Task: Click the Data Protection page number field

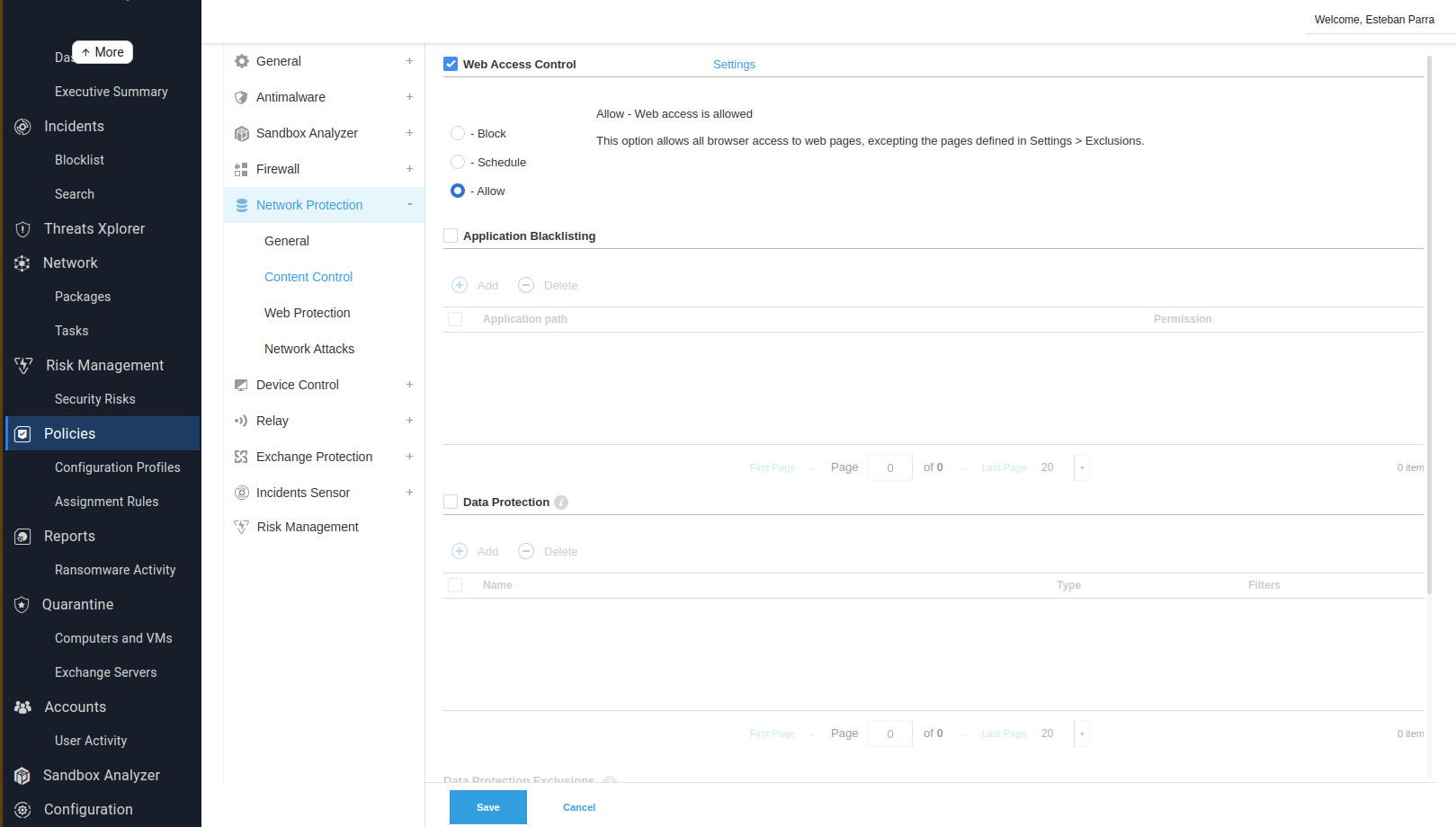Action: click(x=889, y=734)
